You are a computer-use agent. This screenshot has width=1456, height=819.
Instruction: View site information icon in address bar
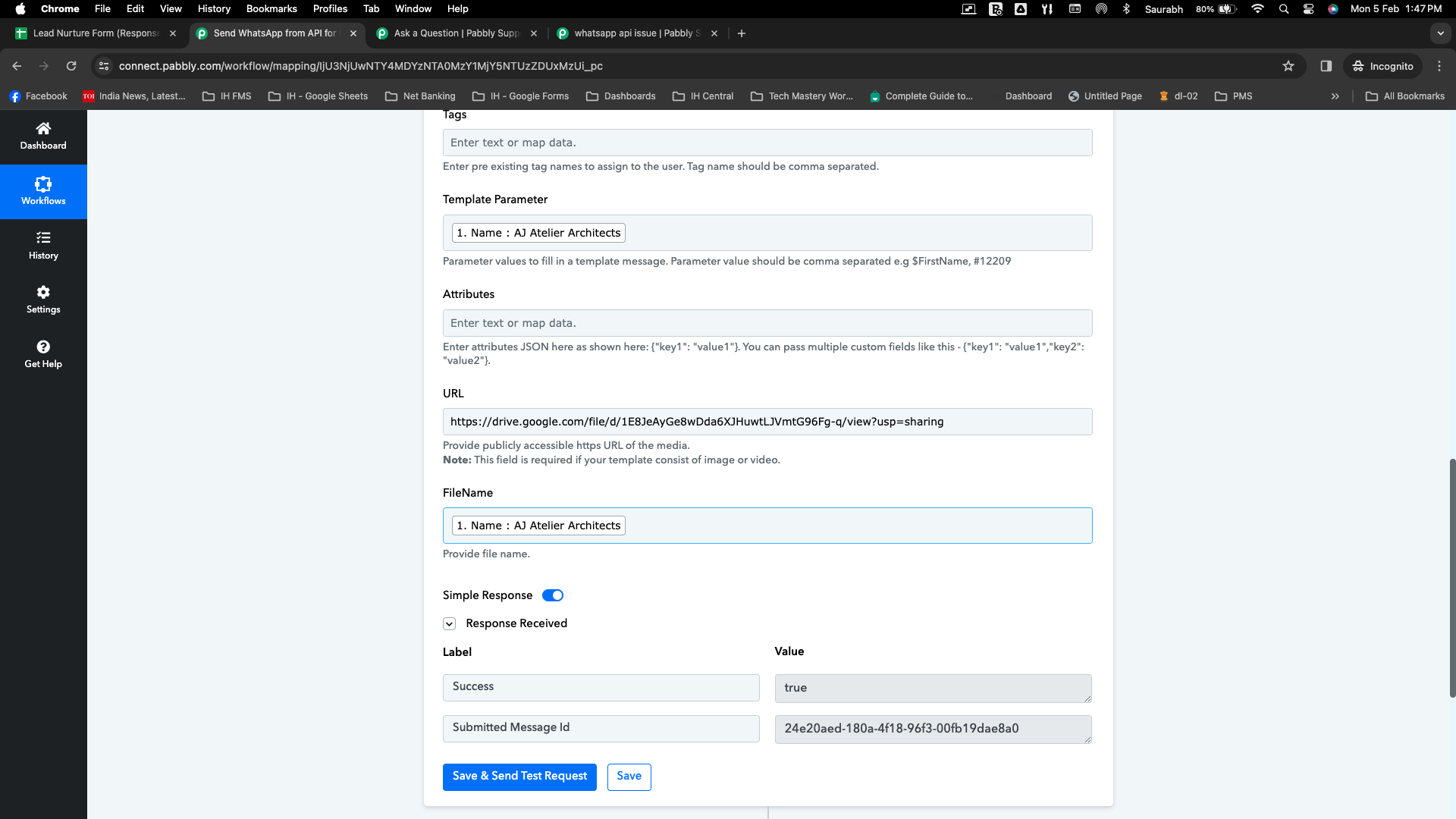[x=105, y=66]
